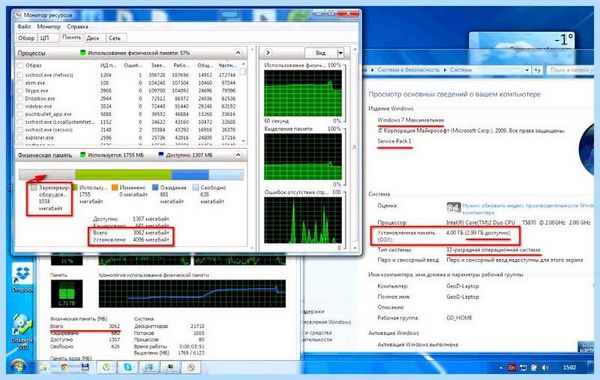Click the refresh button beside address bar

tap(538, 70)
